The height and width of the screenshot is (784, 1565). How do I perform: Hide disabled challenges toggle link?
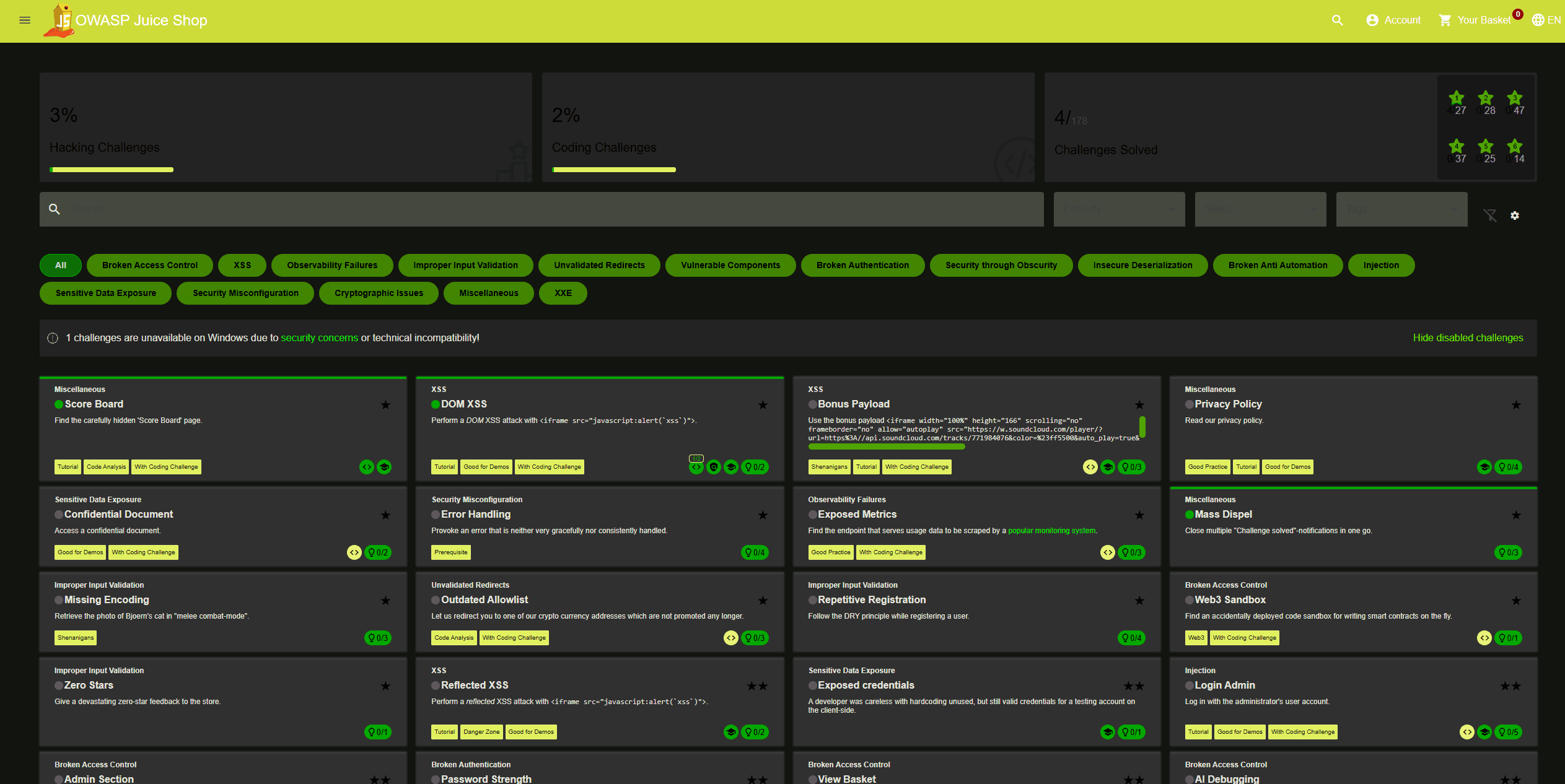[1468, 338]
